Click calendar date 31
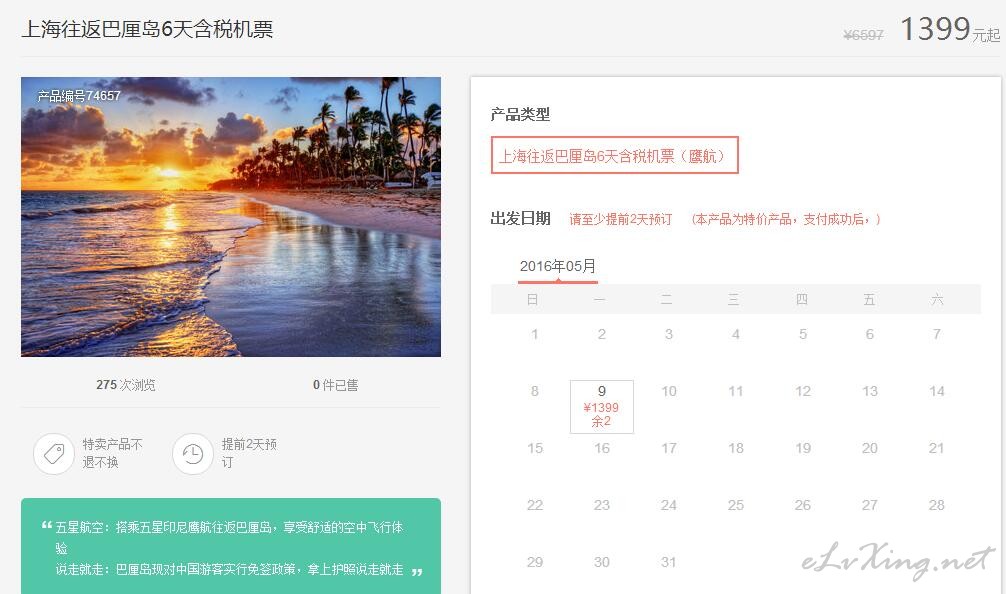Viewport: 1006px width, 594px height. [669, 563]
